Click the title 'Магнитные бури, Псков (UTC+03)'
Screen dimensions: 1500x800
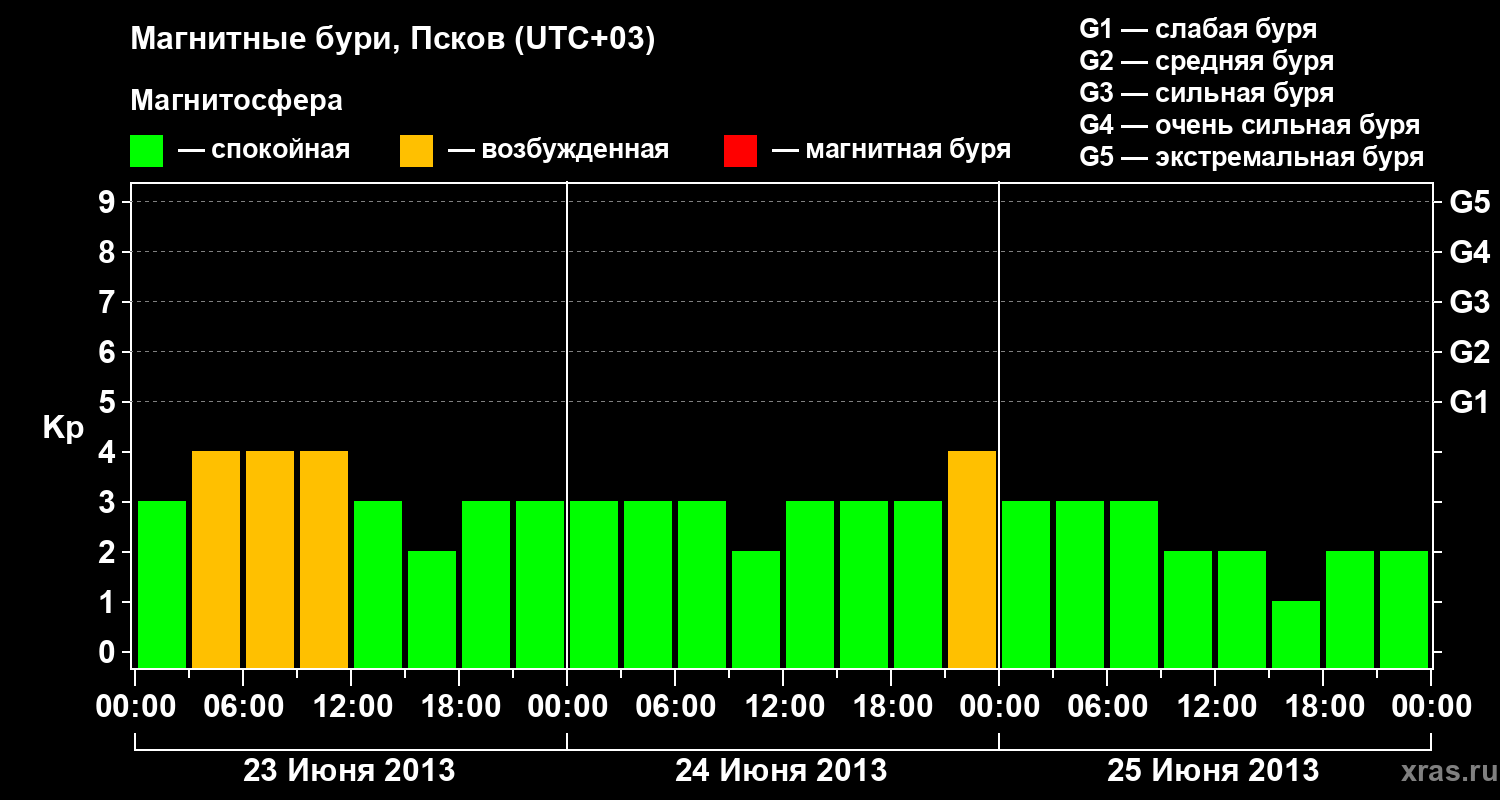pyautogui.click(x=393, y=40)
